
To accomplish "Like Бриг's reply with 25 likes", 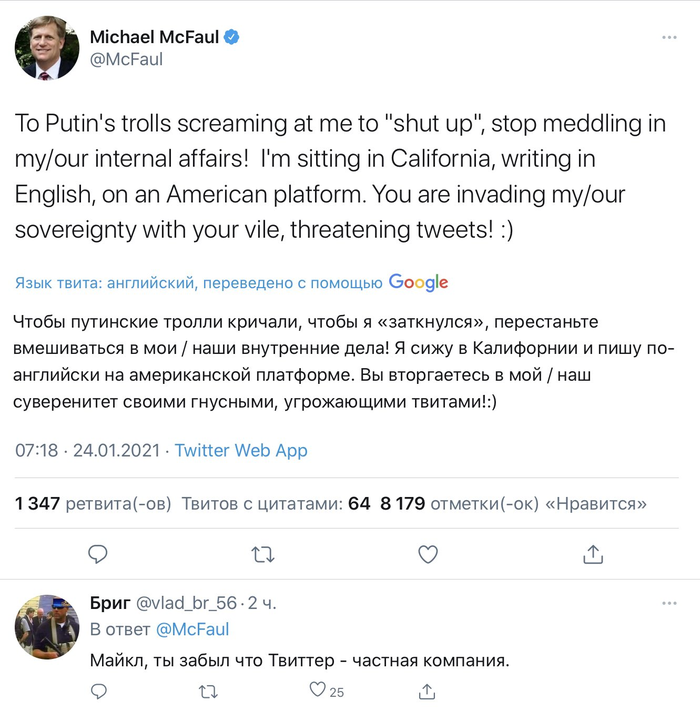I will point(318,690).
